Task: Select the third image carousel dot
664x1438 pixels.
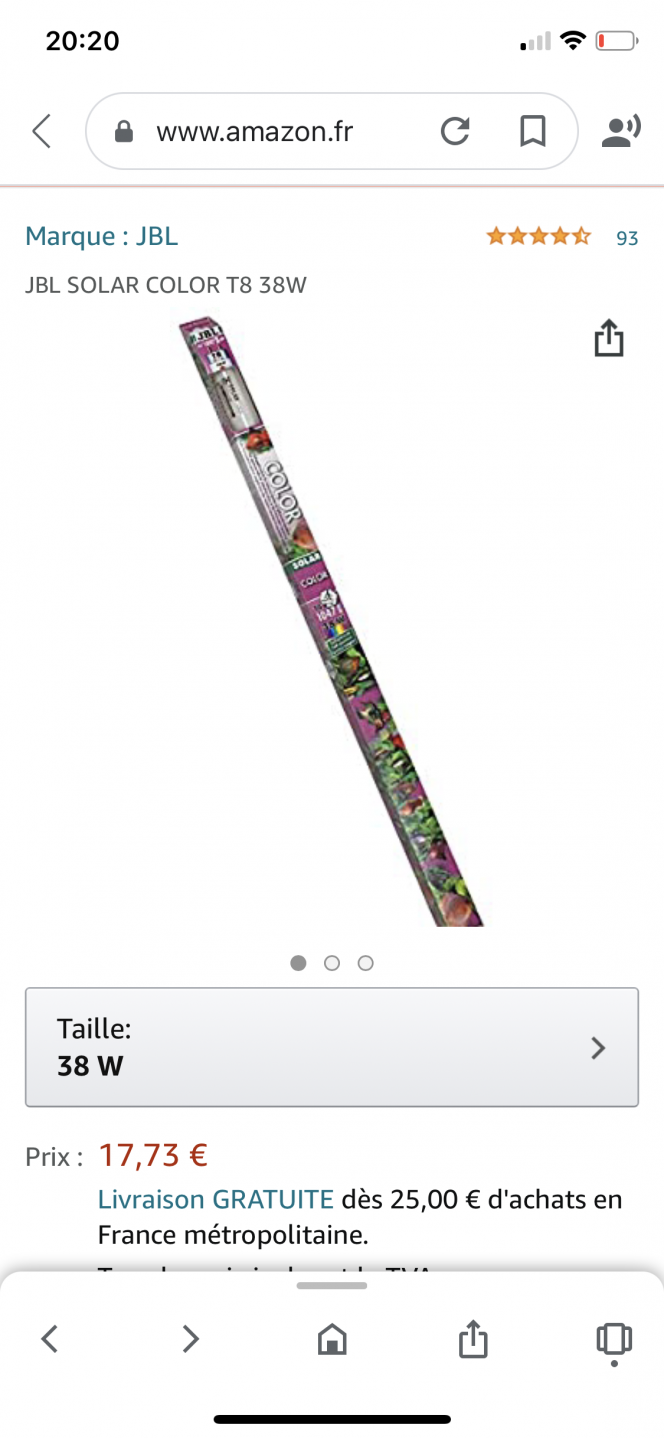Action: click(366, 963)
